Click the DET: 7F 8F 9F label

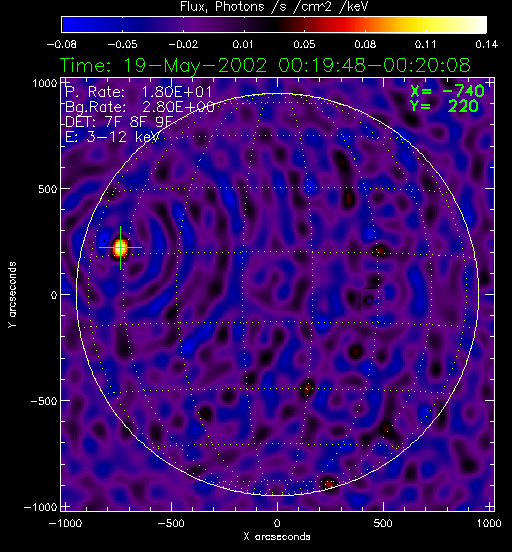click(x=119, y=122)
